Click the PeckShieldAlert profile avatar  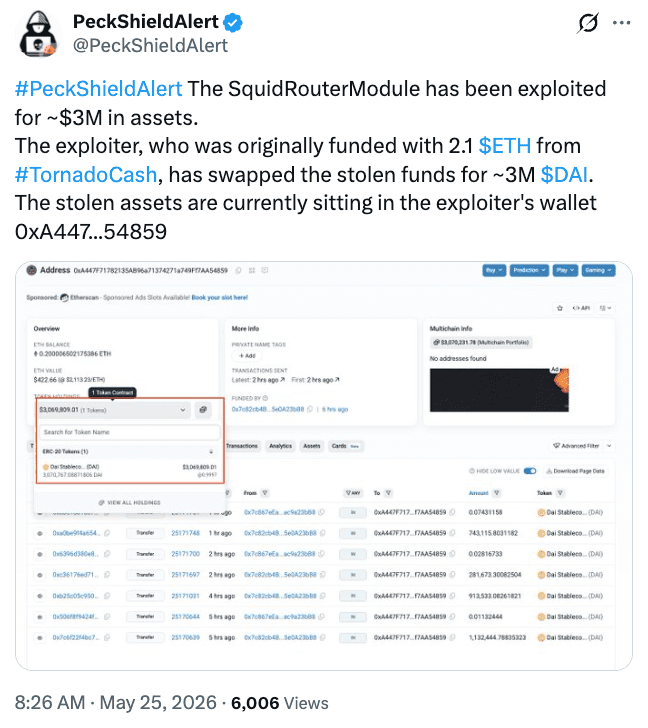click(x=39, y=34)
